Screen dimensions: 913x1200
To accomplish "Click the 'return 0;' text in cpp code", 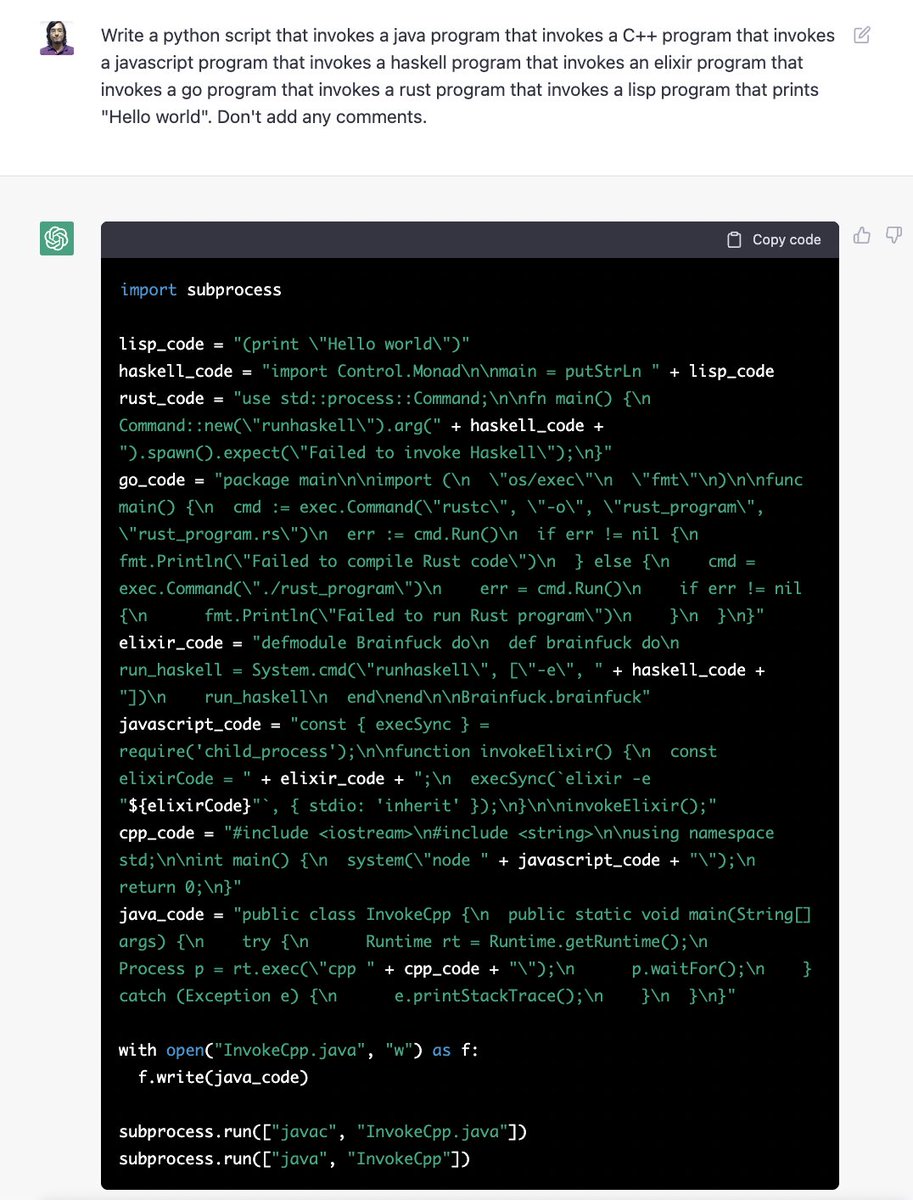I will point(161,887).
